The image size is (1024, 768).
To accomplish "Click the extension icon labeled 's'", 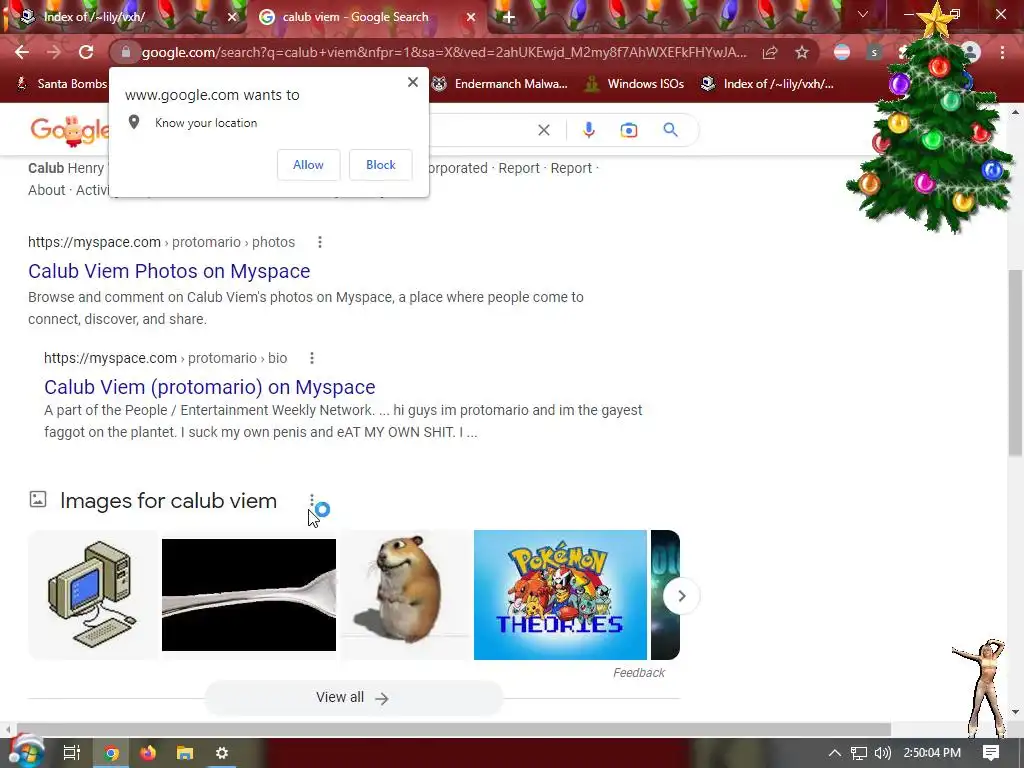I will pos(874,52).
